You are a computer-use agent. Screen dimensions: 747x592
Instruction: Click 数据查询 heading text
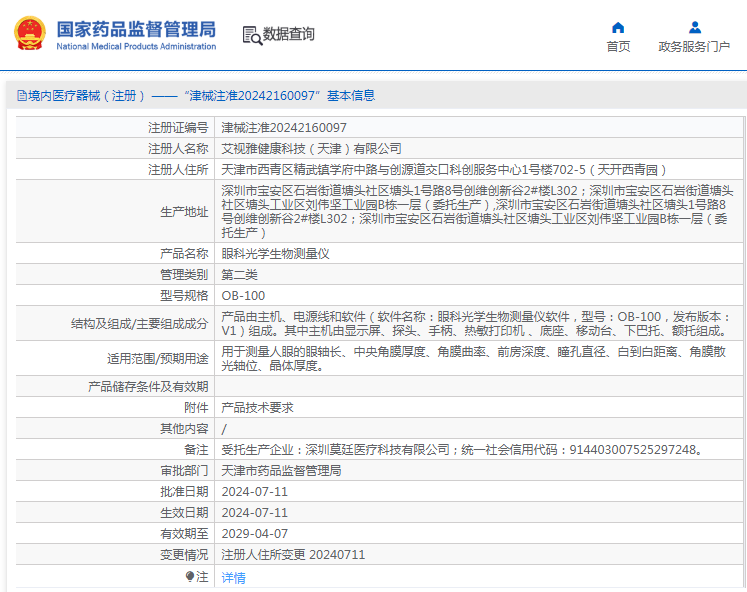289,34
